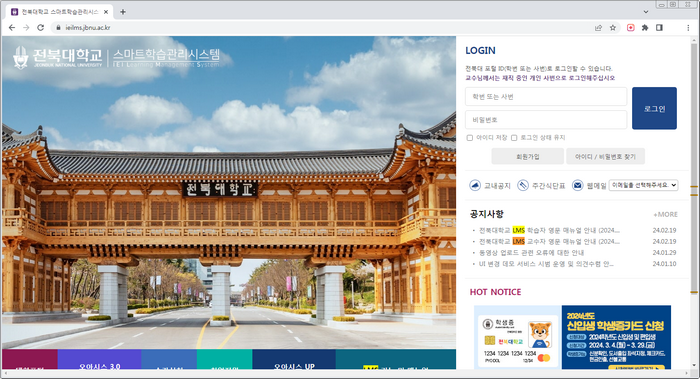Click the share page icon in address bar
700x379 pixels.
tap(598, 28)
